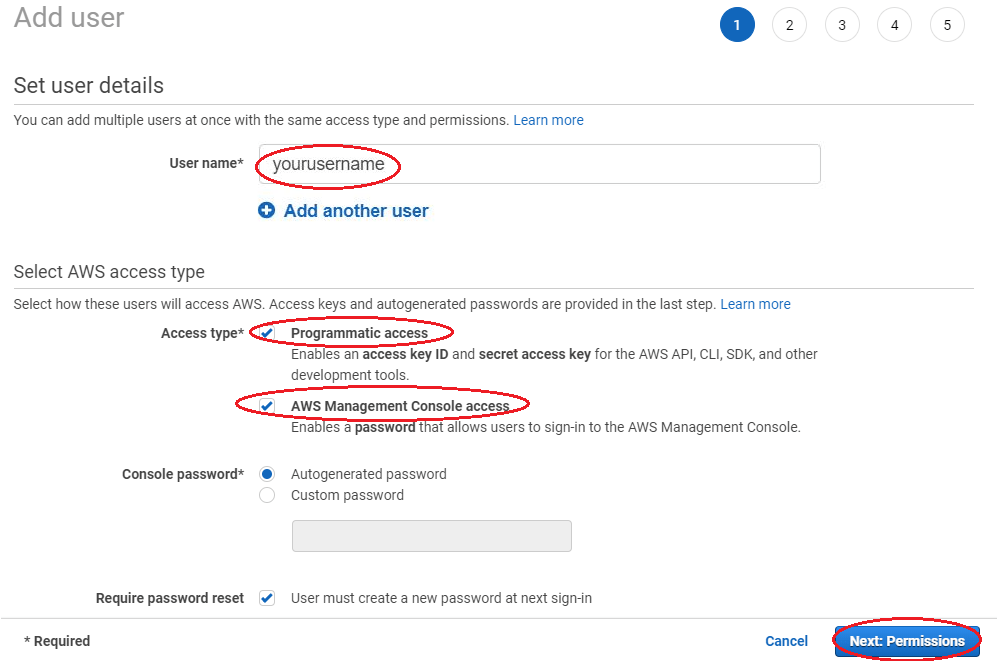The width and height of the screenshot is (997, 661).
Task: Click the plus icon beside Add another user
Action: pos(266,211)
